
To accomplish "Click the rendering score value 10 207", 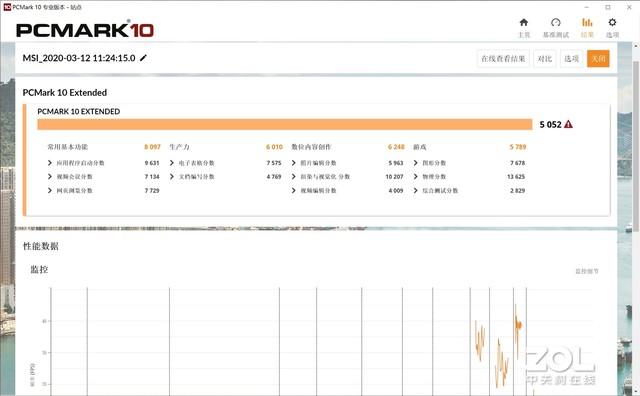I will (394, 177).
